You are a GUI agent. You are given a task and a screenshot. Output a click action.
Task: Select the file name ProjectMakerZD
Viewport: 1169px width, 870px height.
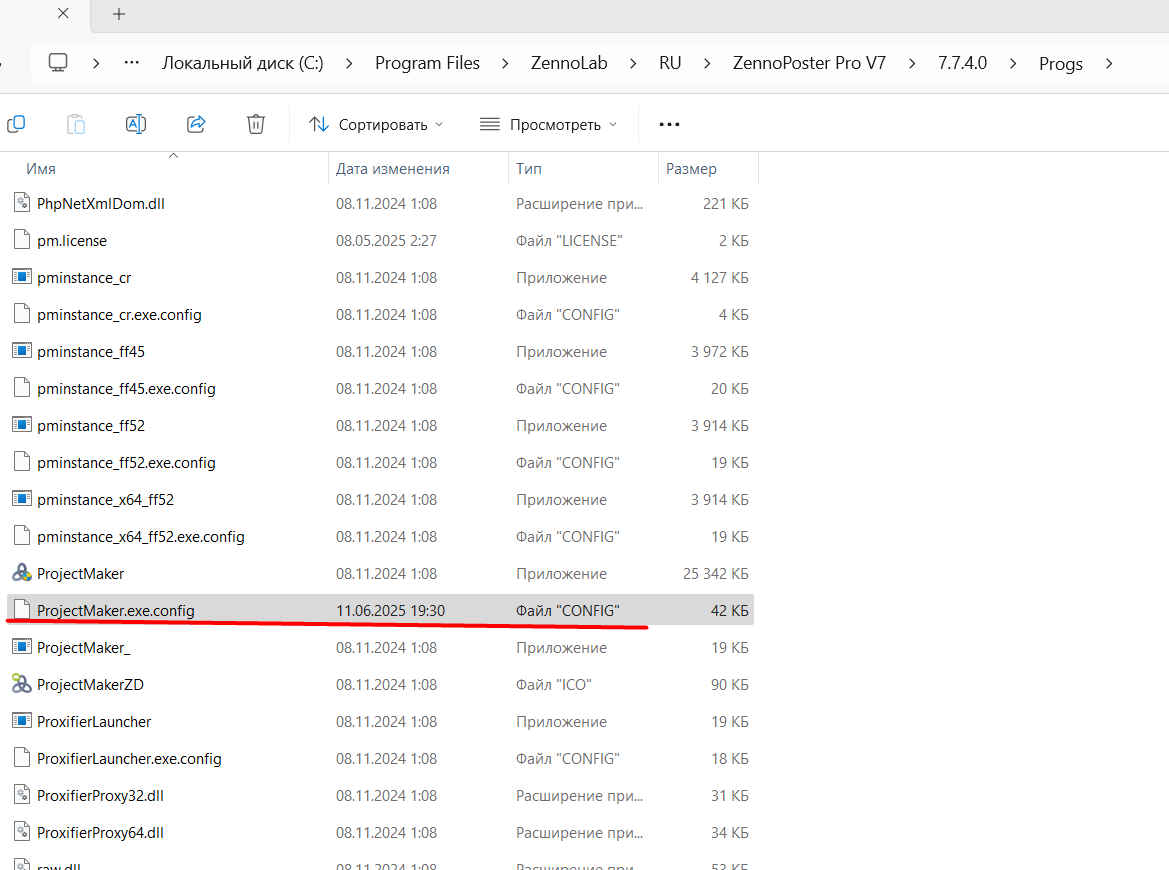pos(90,684)
